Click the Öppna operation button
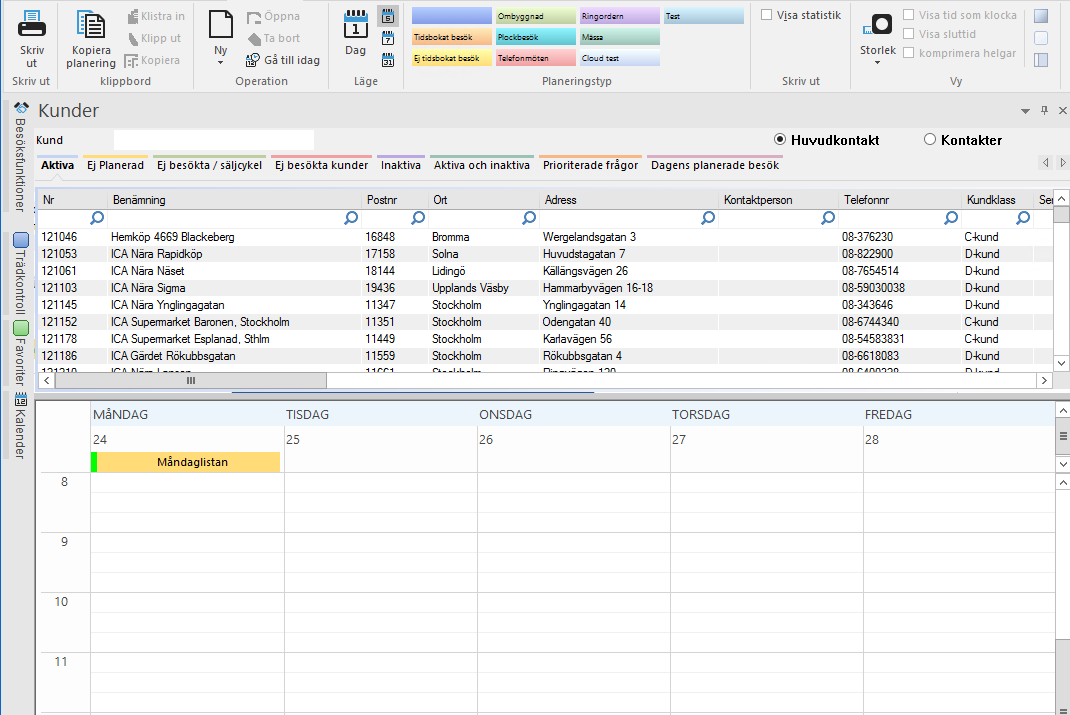Viewport: 1070px width, 715px height. pyautogui.click(x=273, y=16)
